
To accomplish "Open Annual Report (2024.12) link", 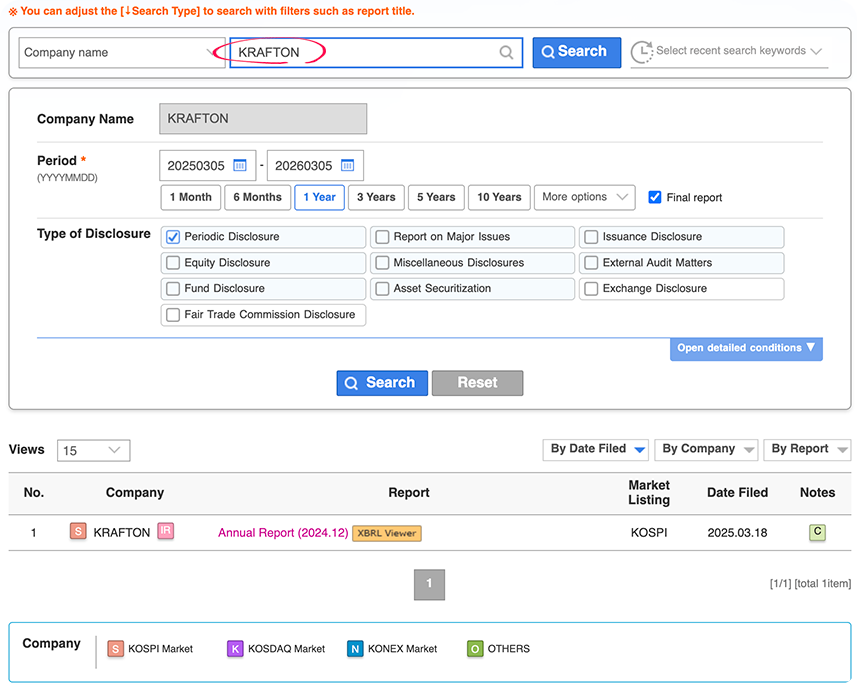I will (283, 532).
